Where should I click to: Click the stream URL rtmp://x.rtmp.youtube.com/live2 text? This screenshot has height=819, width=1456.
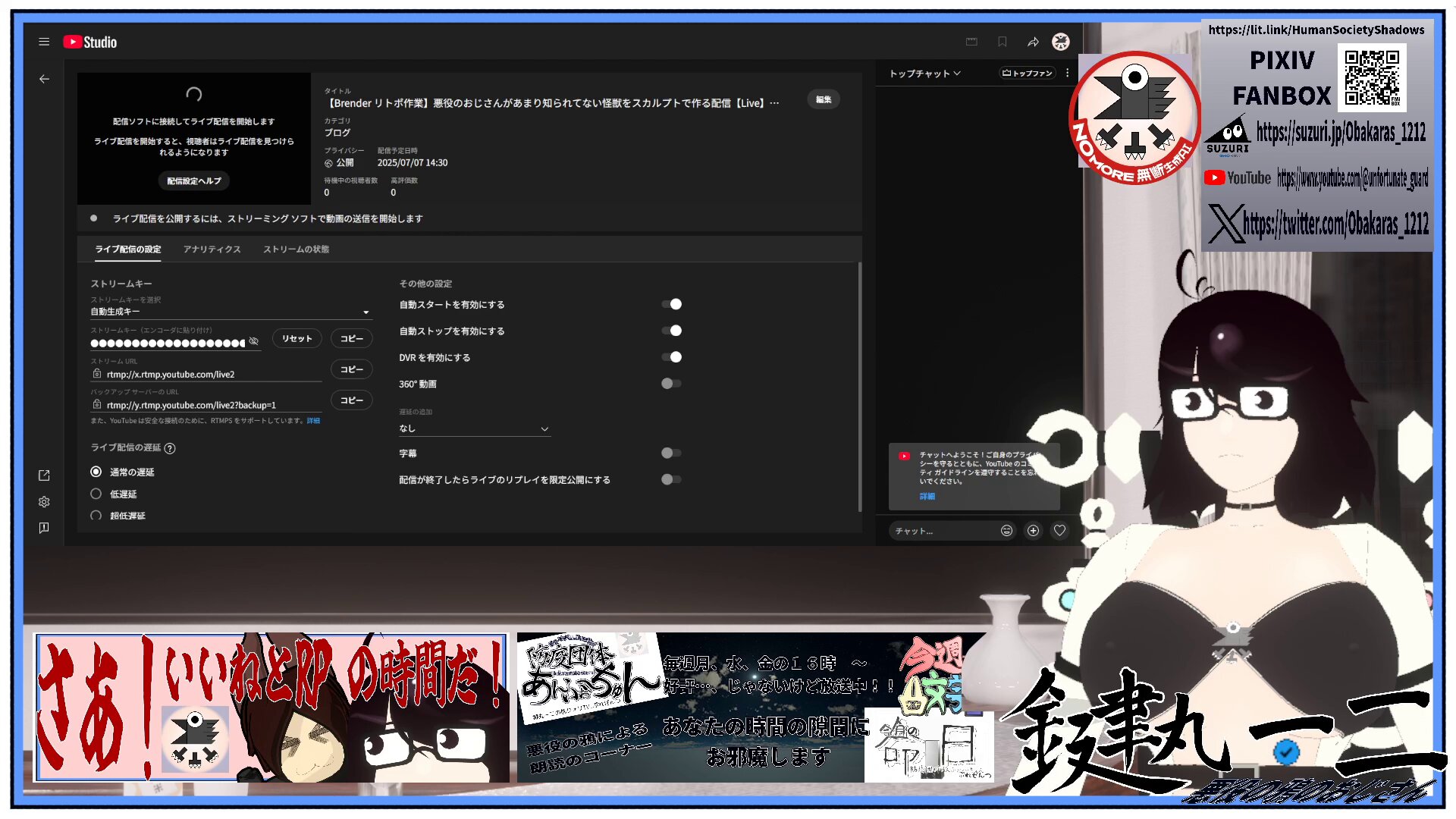[171, 375]
